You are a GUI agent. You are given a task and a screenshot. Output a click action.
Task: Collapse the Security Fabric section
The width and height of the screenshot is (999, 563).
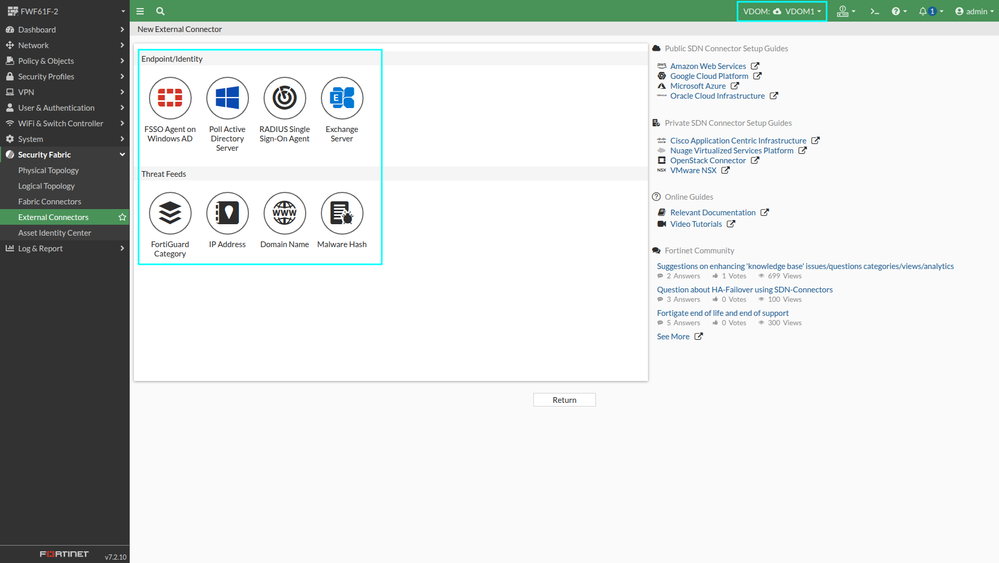point(64,155)
